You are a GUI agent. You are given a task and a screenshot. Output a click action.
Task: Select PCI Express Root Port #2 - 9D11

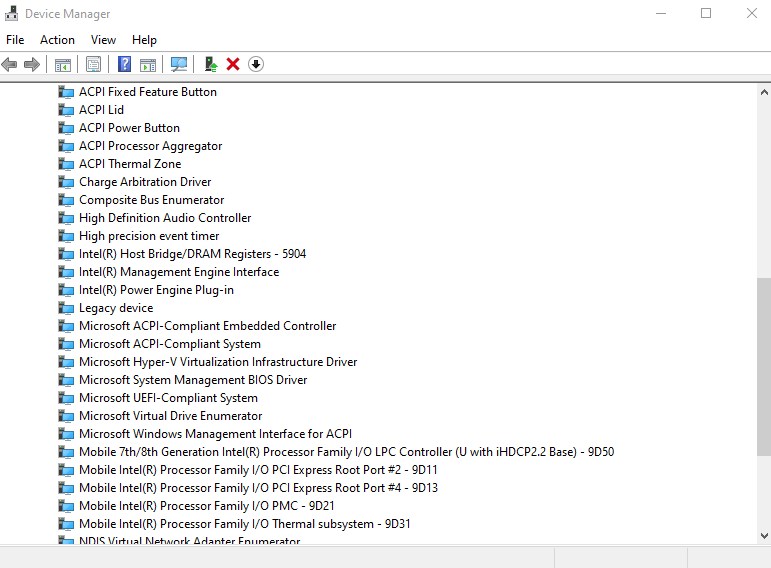[x=258, y=470]
